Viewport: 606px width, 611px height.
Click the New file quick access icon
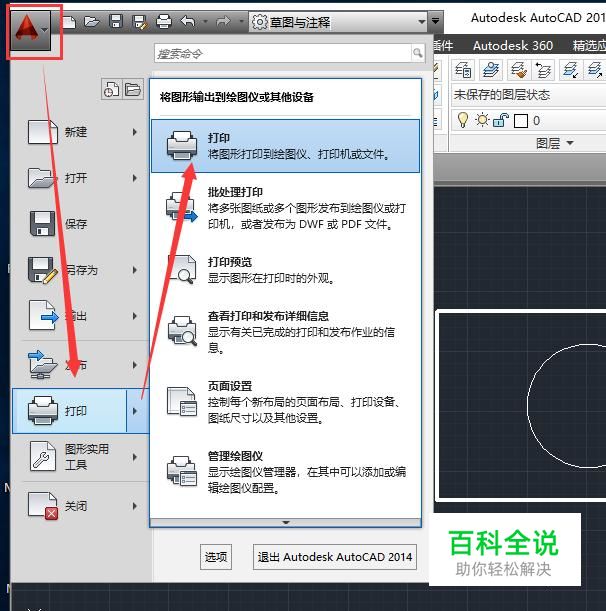click(x=69, y=22)
